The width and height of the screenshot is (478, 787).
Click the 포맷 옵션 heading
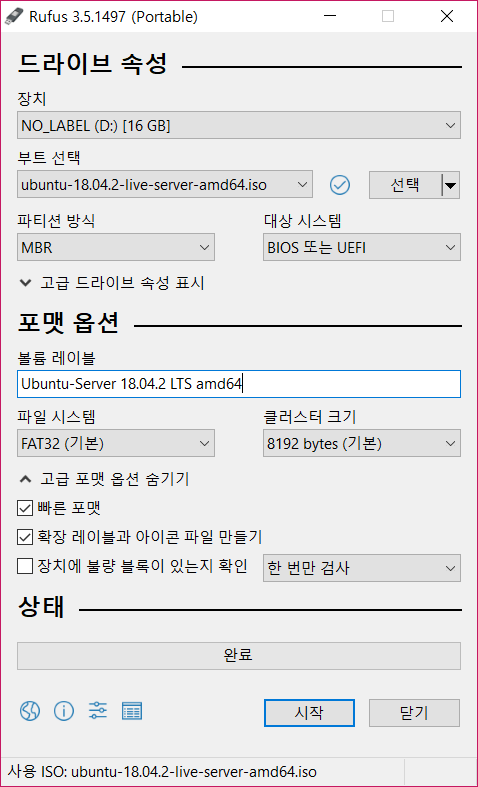(x=68, y=324)
